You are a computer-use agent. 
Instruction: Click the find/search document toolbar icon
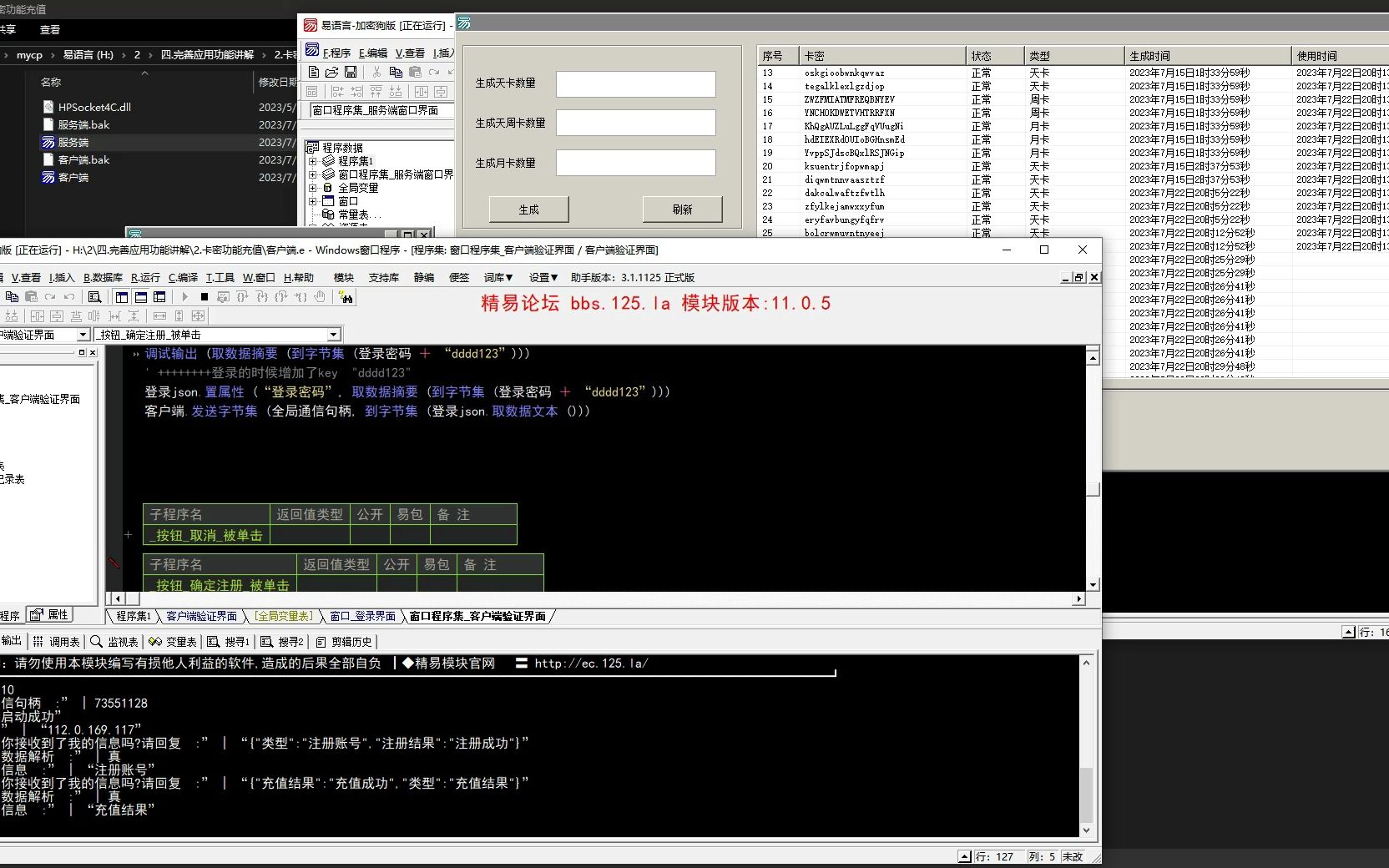click(94, 296)
